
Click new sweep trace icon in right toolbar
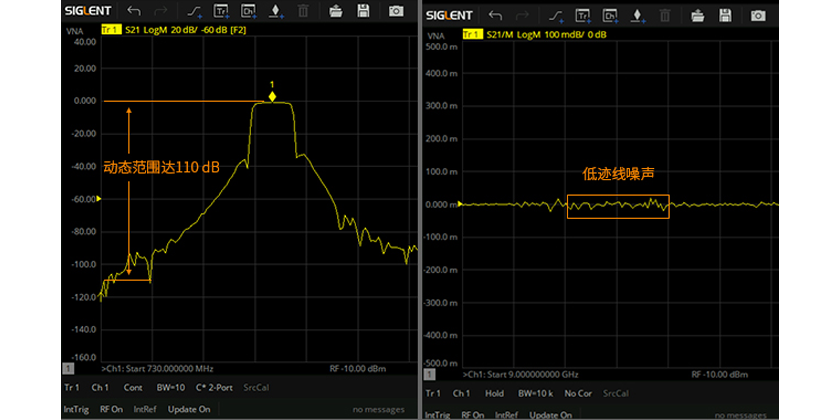[556, 12]
